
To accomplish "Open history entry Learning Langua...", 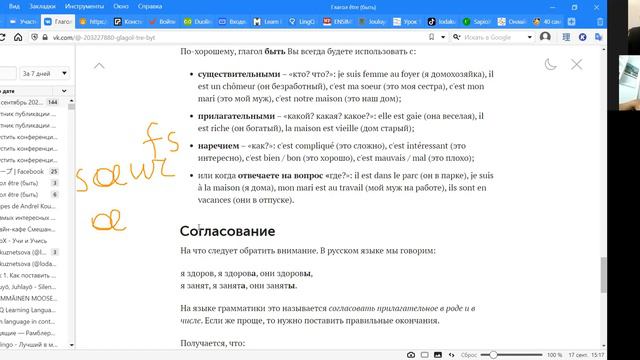I will click(29, 310).
